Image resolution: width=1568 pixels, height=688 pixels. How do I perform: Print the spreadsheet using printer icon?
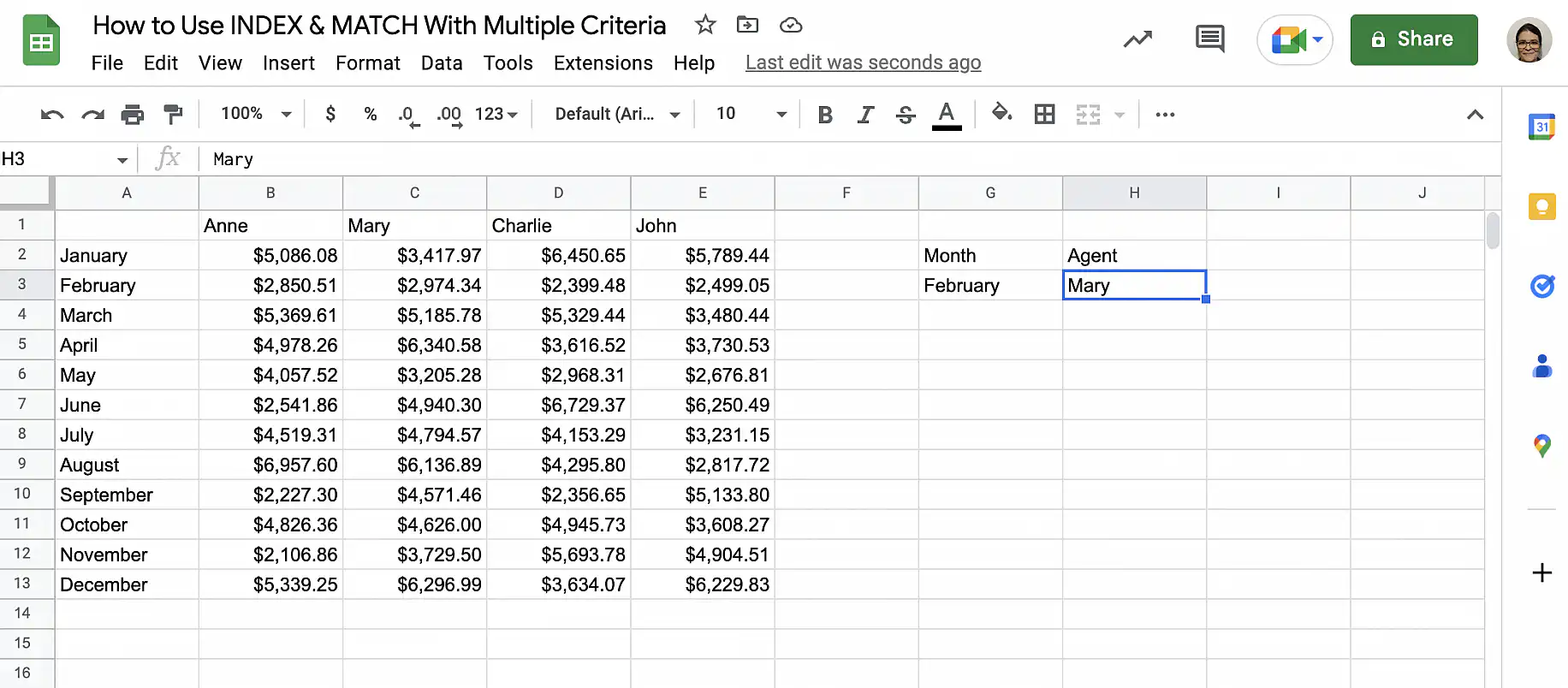[133, 114]
